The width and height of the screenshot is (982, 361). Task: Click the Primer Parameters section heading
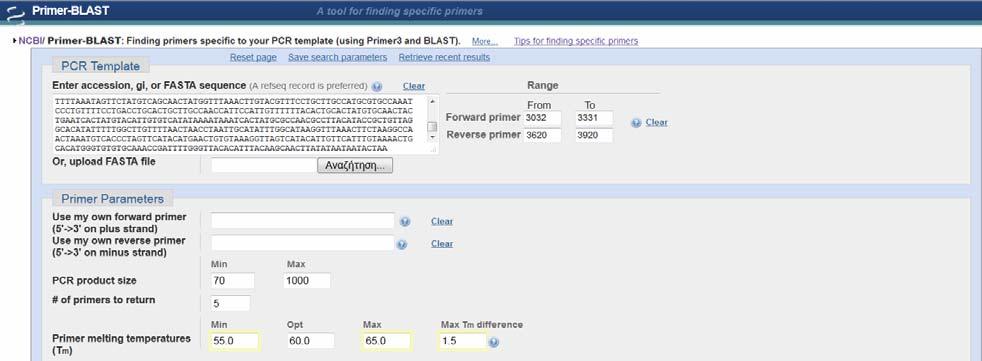point(112,199)
